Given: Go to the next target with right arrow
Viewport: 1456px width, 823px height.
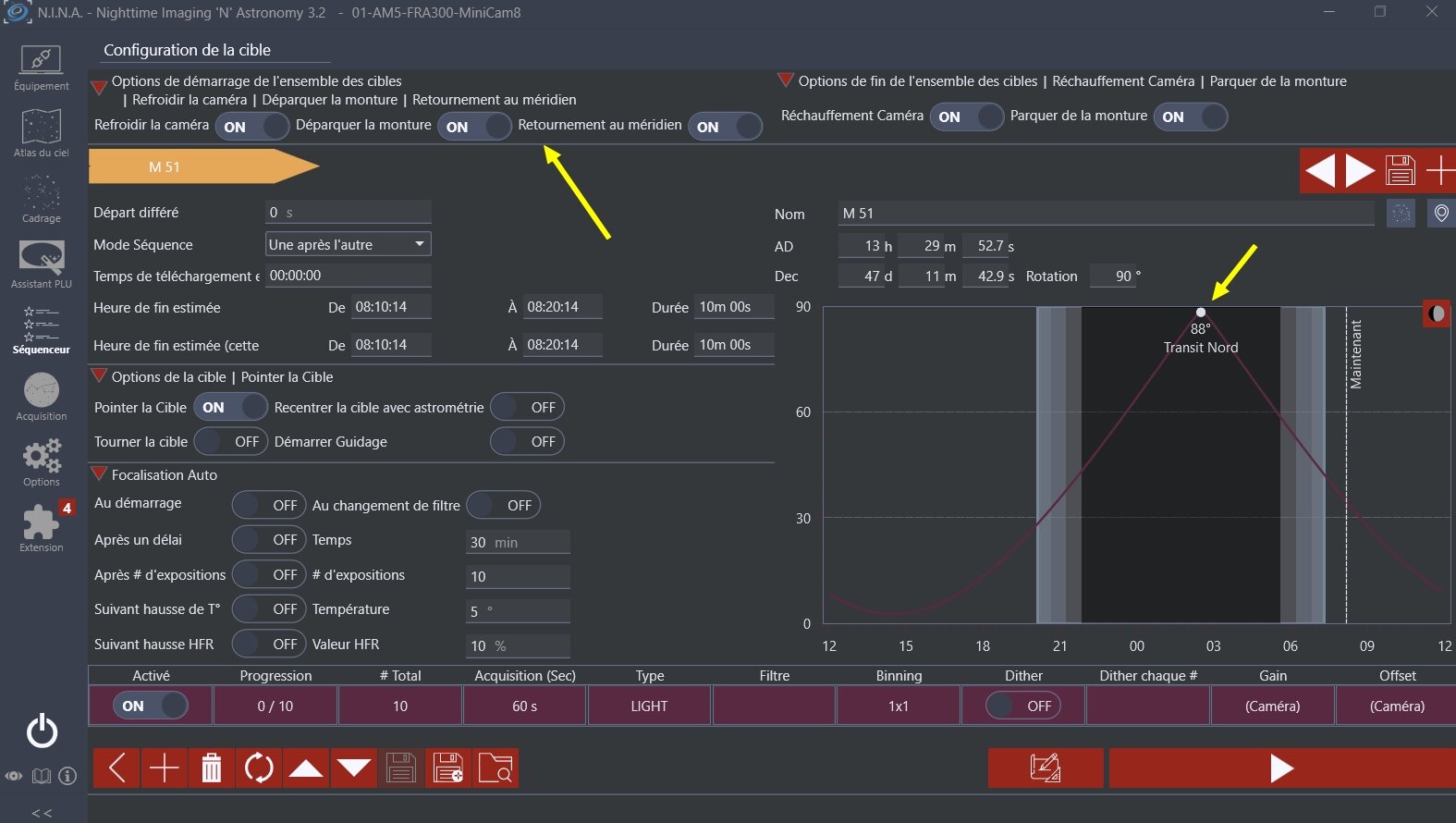Looking at the screenshot, I should 1361,171.
